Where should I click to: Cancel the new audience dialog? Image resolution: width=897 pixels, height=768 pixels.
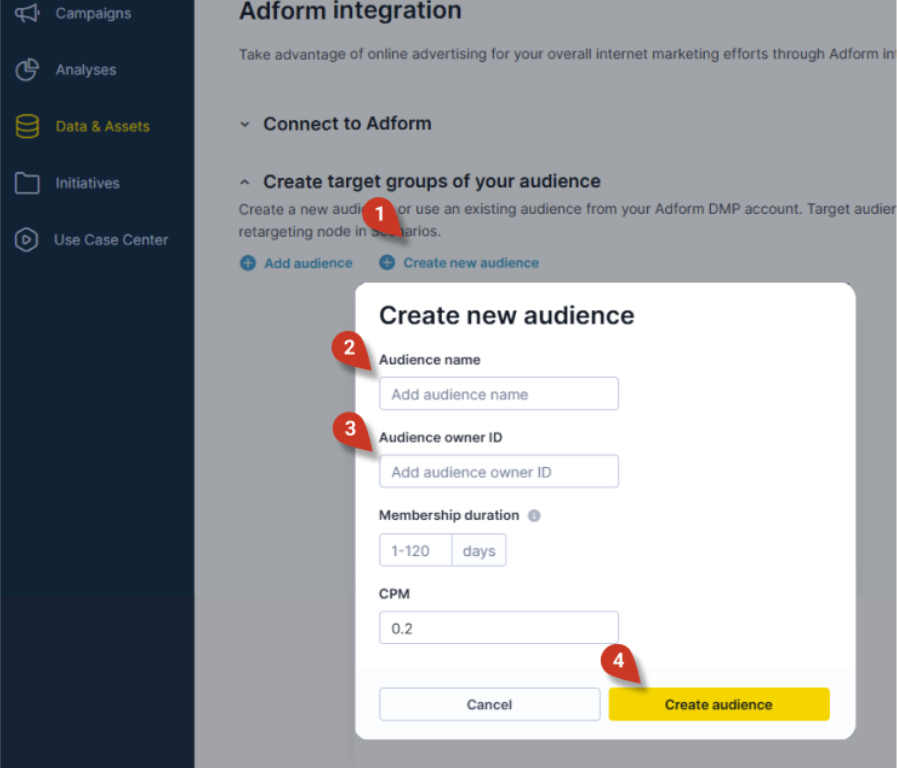coord(489,704)
